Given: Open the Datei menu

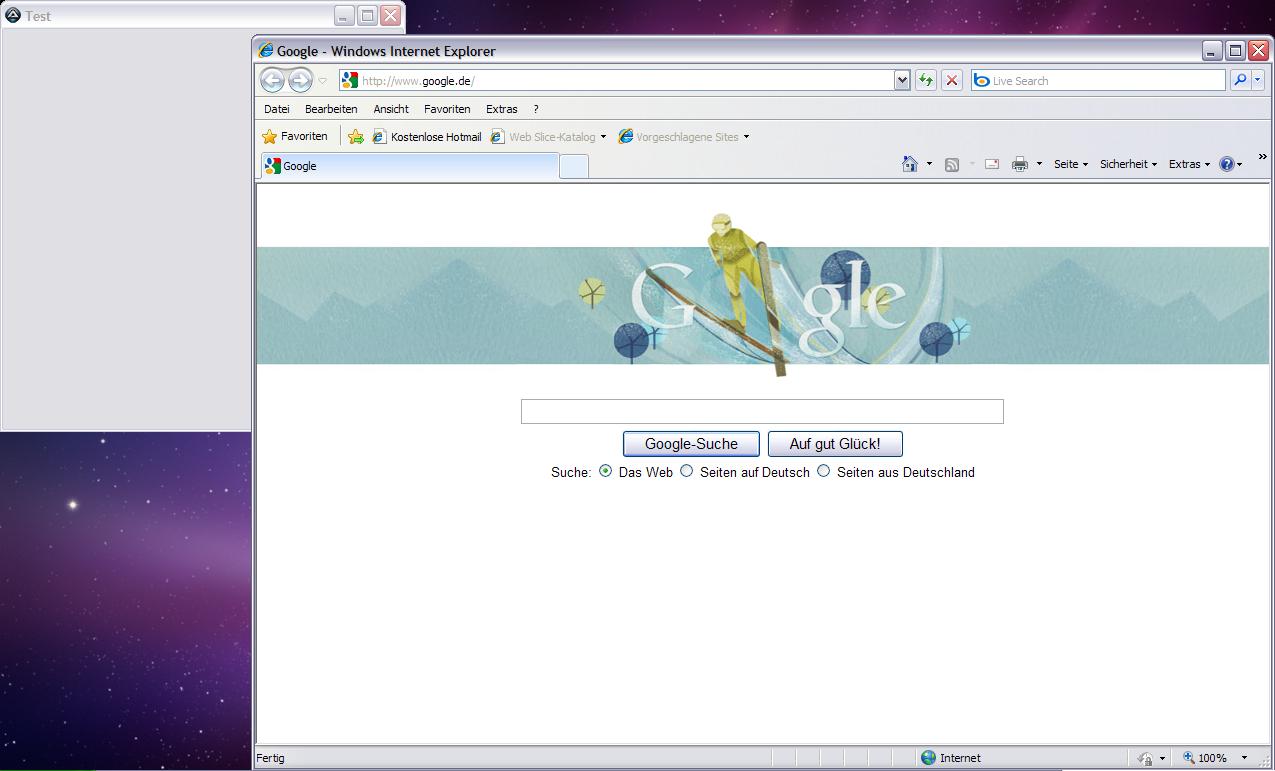Looking at the screenshot, I should (276, 109).
